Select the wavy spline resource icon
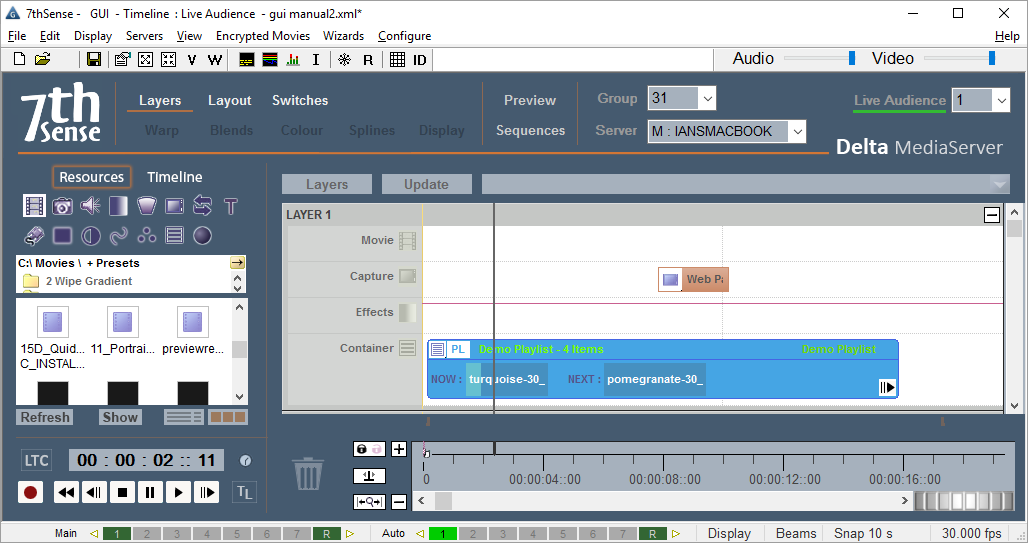This screenshot has width=1028, height=543. [x=119, y=235]
